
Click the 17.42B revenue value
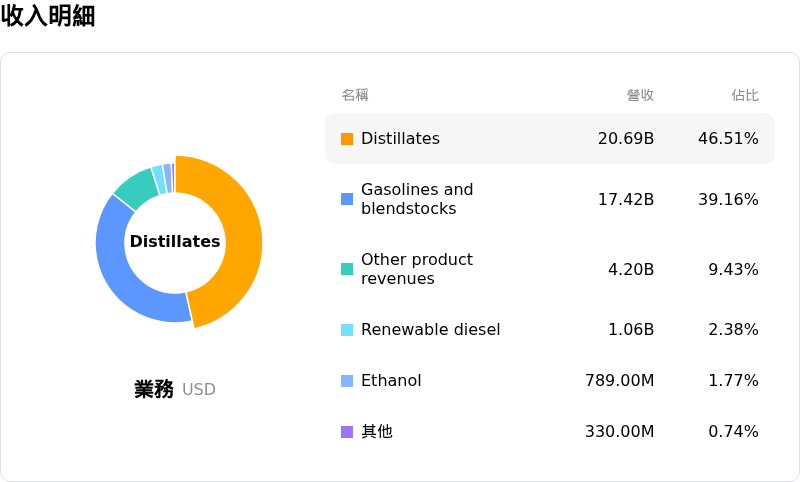tap(626, 199)
